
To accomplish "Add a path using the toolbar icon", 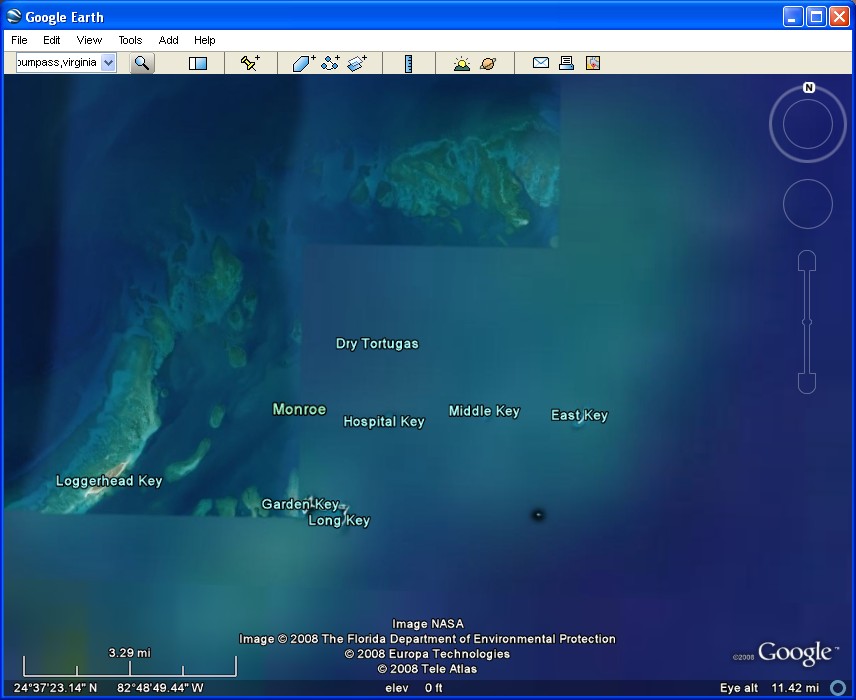I will tap(330, 63).
